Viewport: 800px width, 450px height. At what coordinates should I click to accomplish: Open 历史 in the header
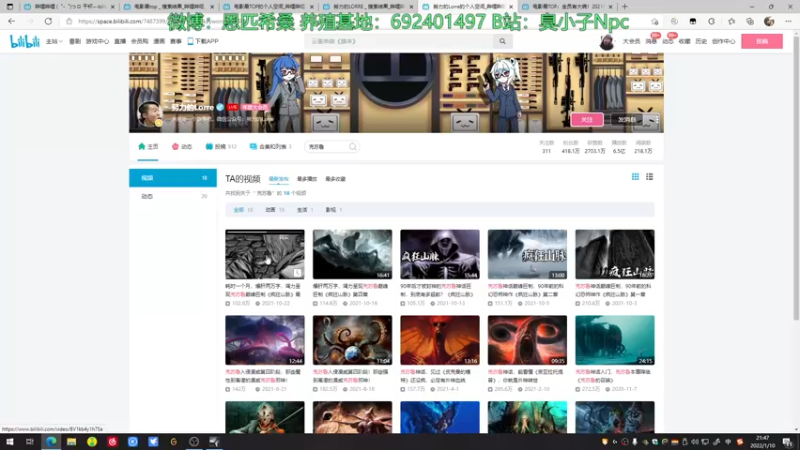pyautogui.click(x=701, y=41)
